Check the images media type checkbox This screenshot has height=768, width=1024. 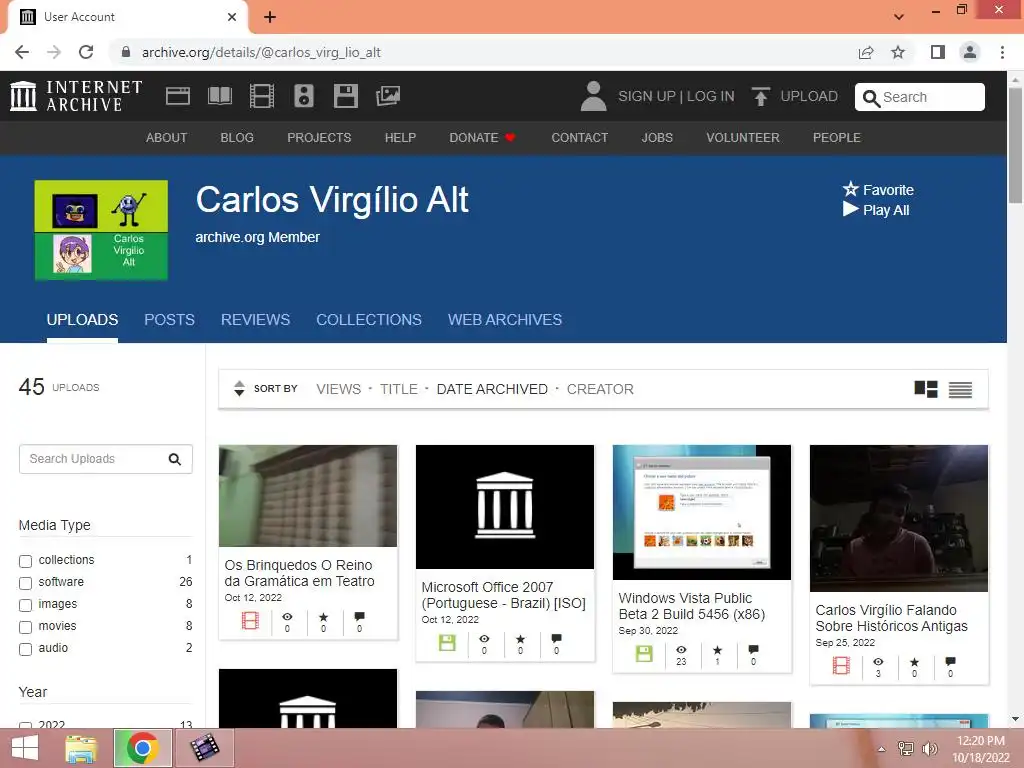pyautogui.click(x=25, y=605)
